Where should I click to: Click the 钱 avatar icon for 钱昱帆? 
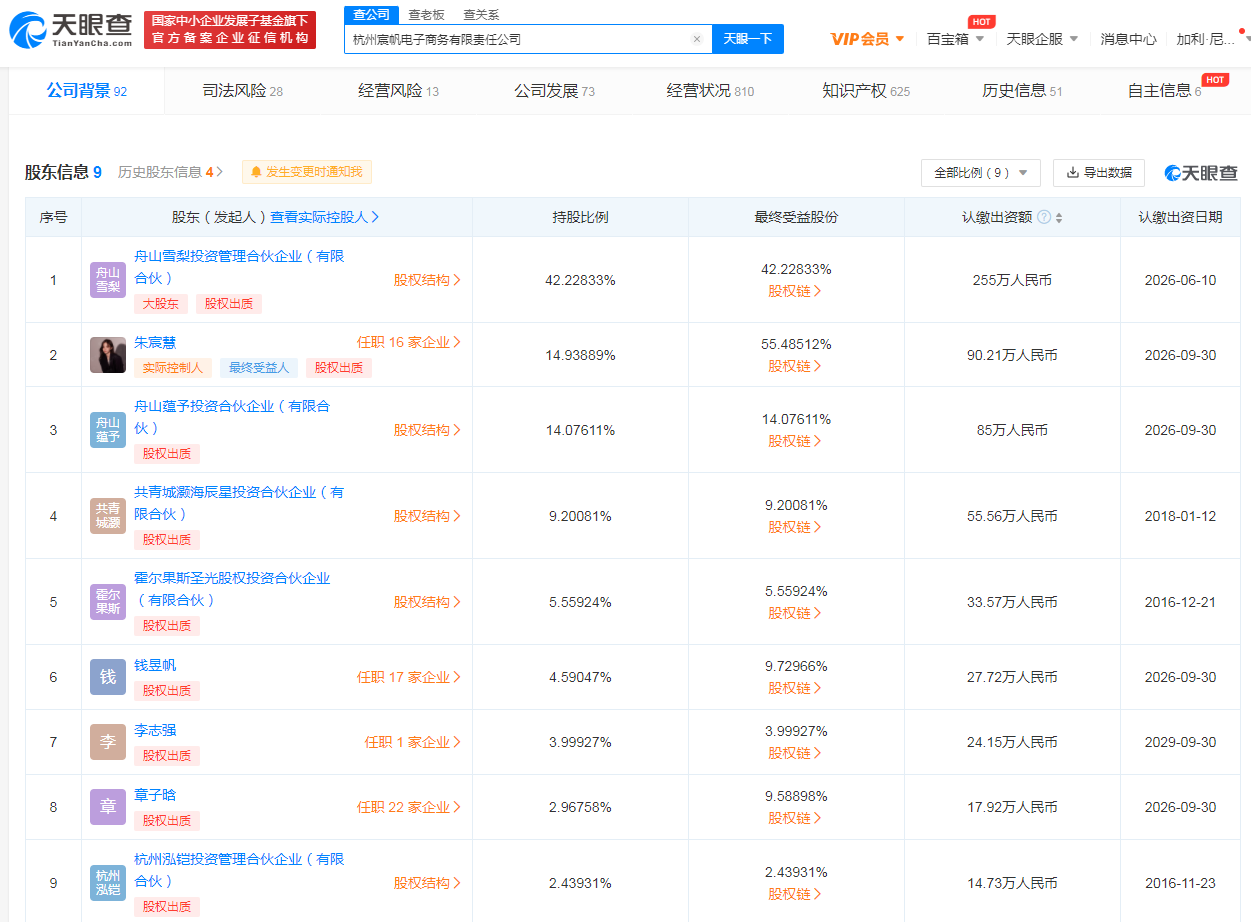click(108, 677)
